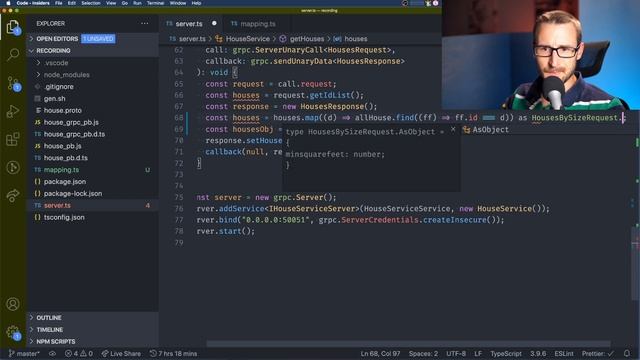Open the Go menu
640x360 pixels.
[x=124, y=3]
